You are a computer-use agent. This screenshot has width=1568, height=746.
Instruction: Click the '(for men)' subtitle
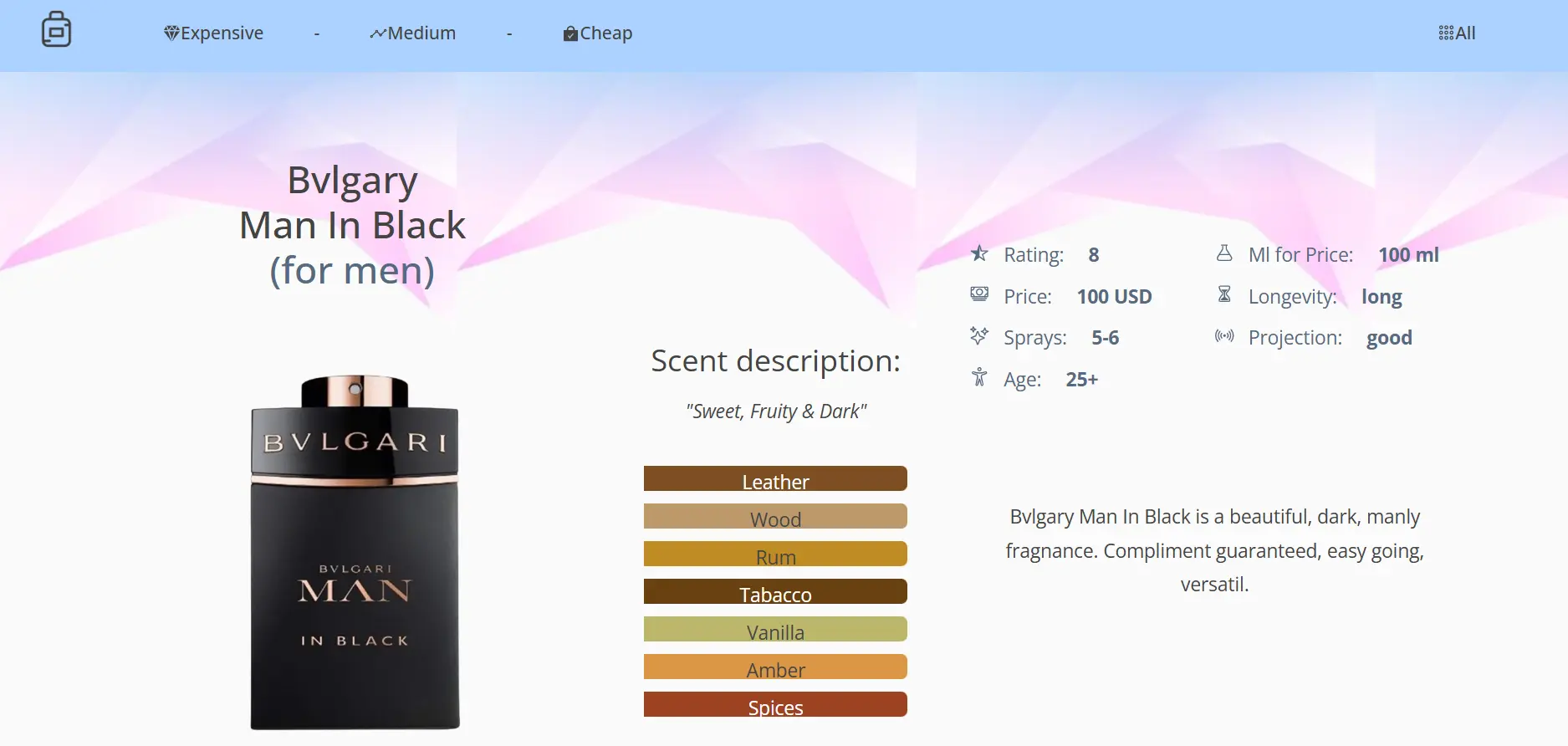[352, 271]
